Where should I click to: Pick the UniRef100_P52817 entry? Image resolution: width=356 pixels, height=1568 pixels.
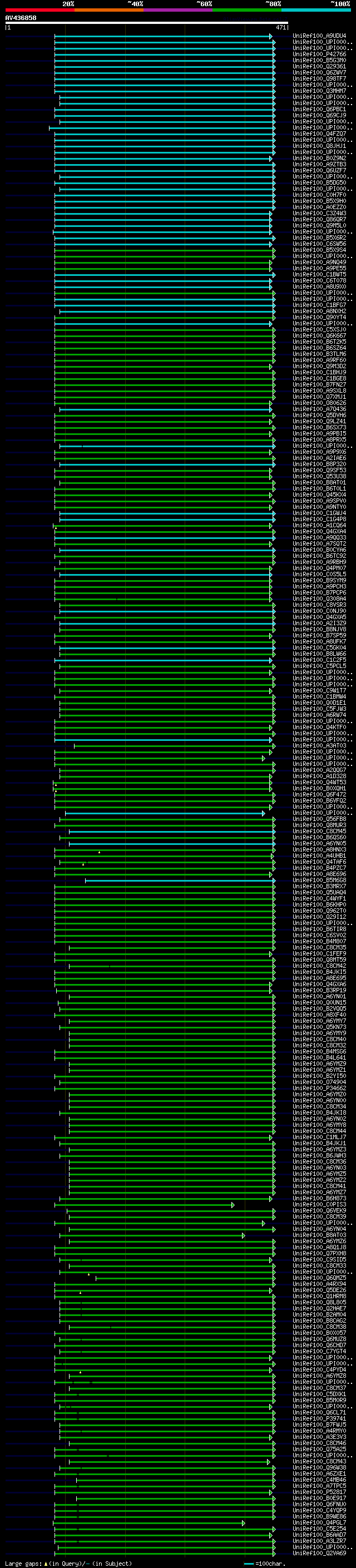(x=319, y=1492)
